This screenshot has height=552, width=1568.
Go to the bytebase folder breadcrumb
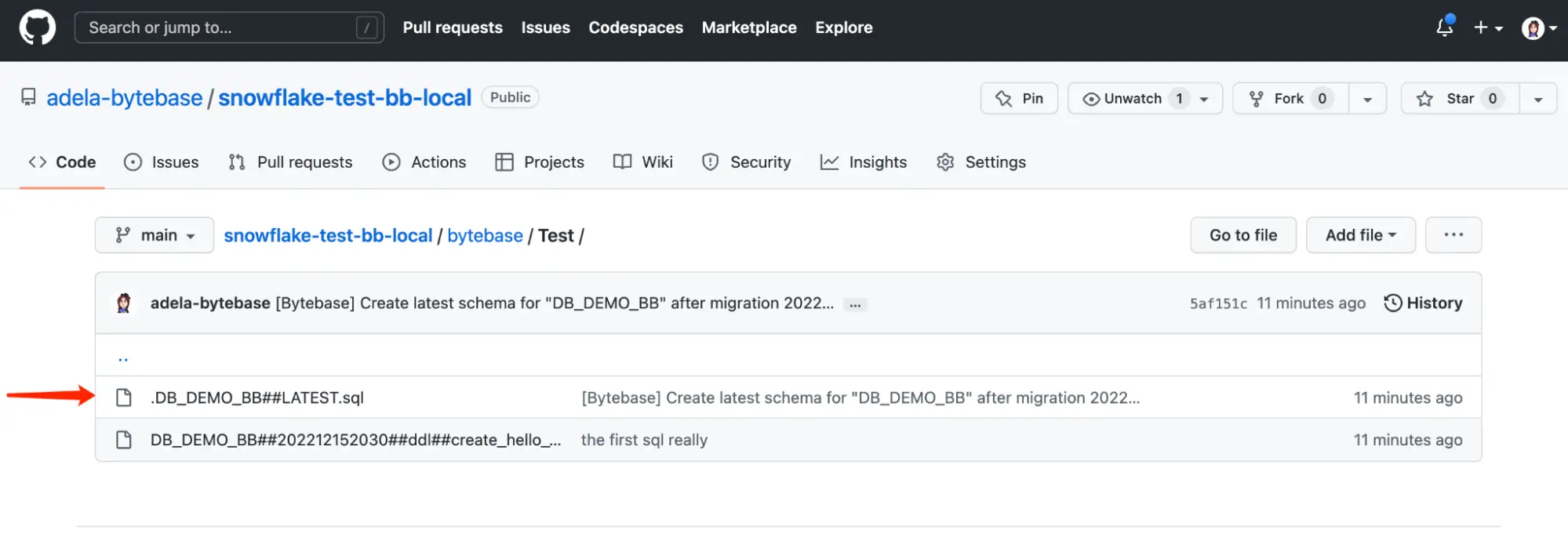[x=485, y=235]
